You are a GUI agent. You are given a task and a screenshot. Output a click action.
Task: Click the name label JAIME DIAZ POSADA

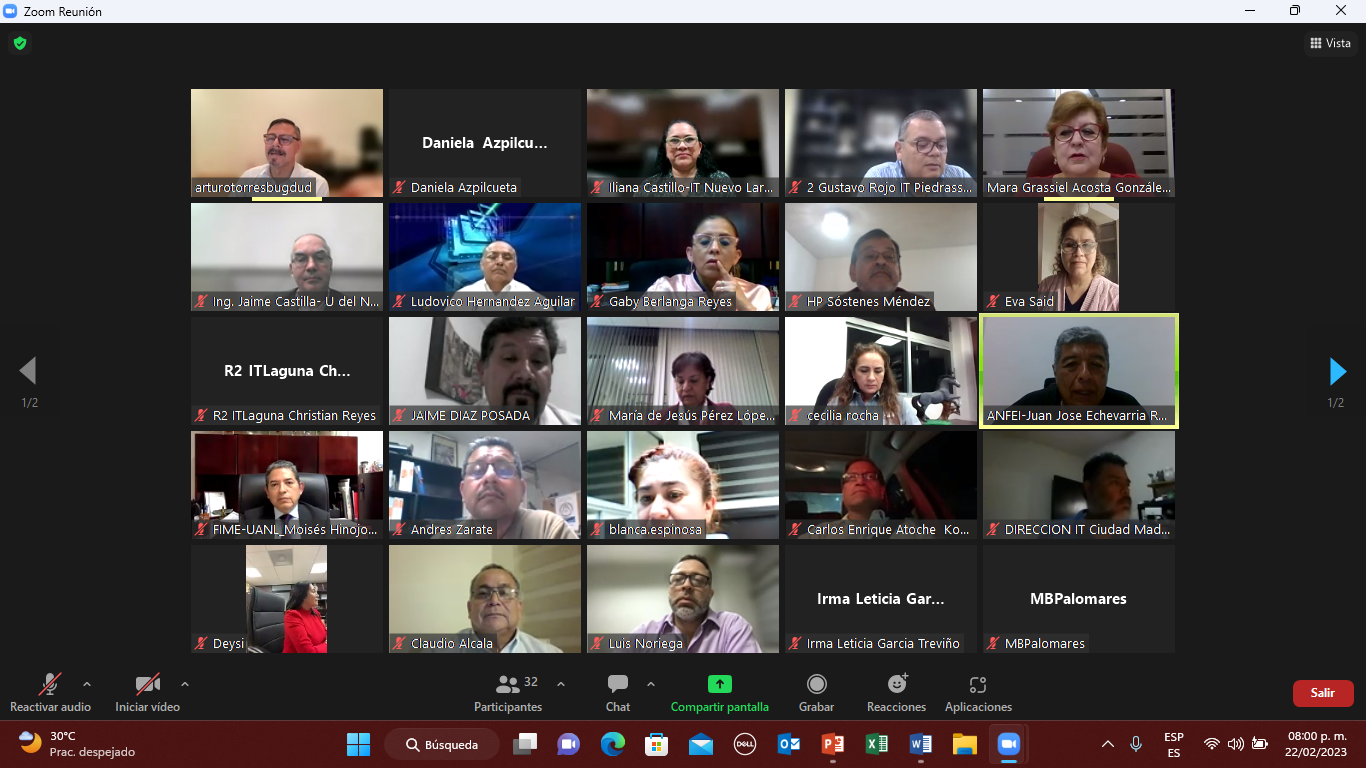pos(470,416)
